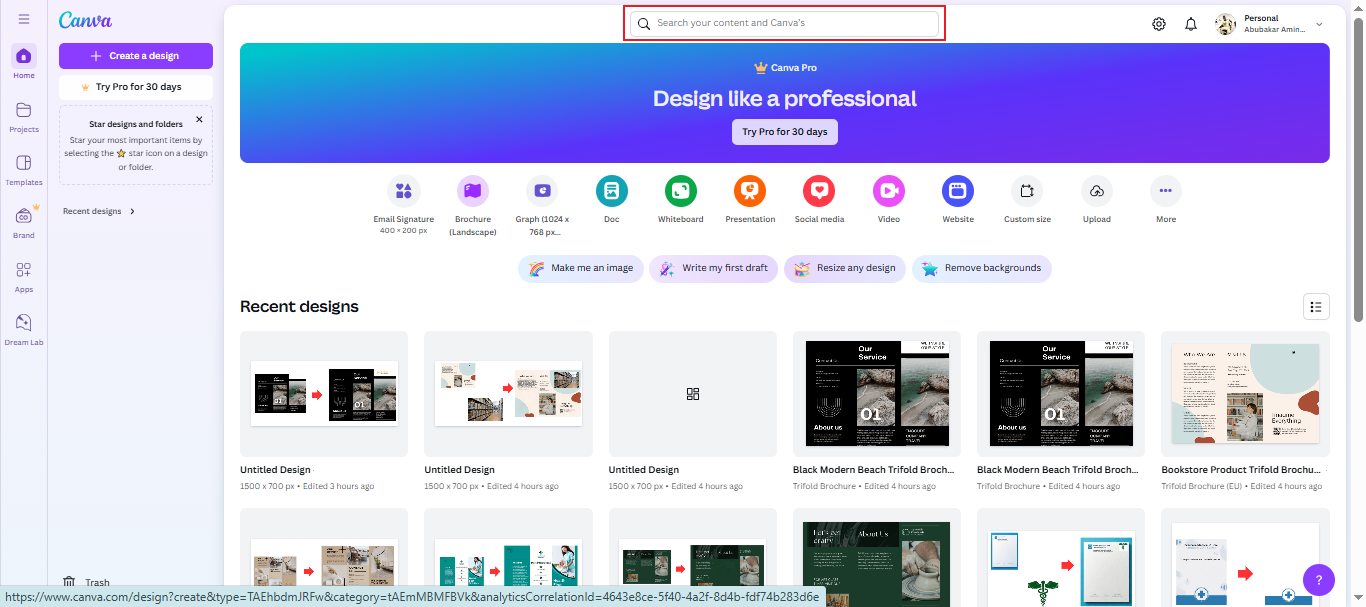Open the help question mark button

coord(1319,579)
